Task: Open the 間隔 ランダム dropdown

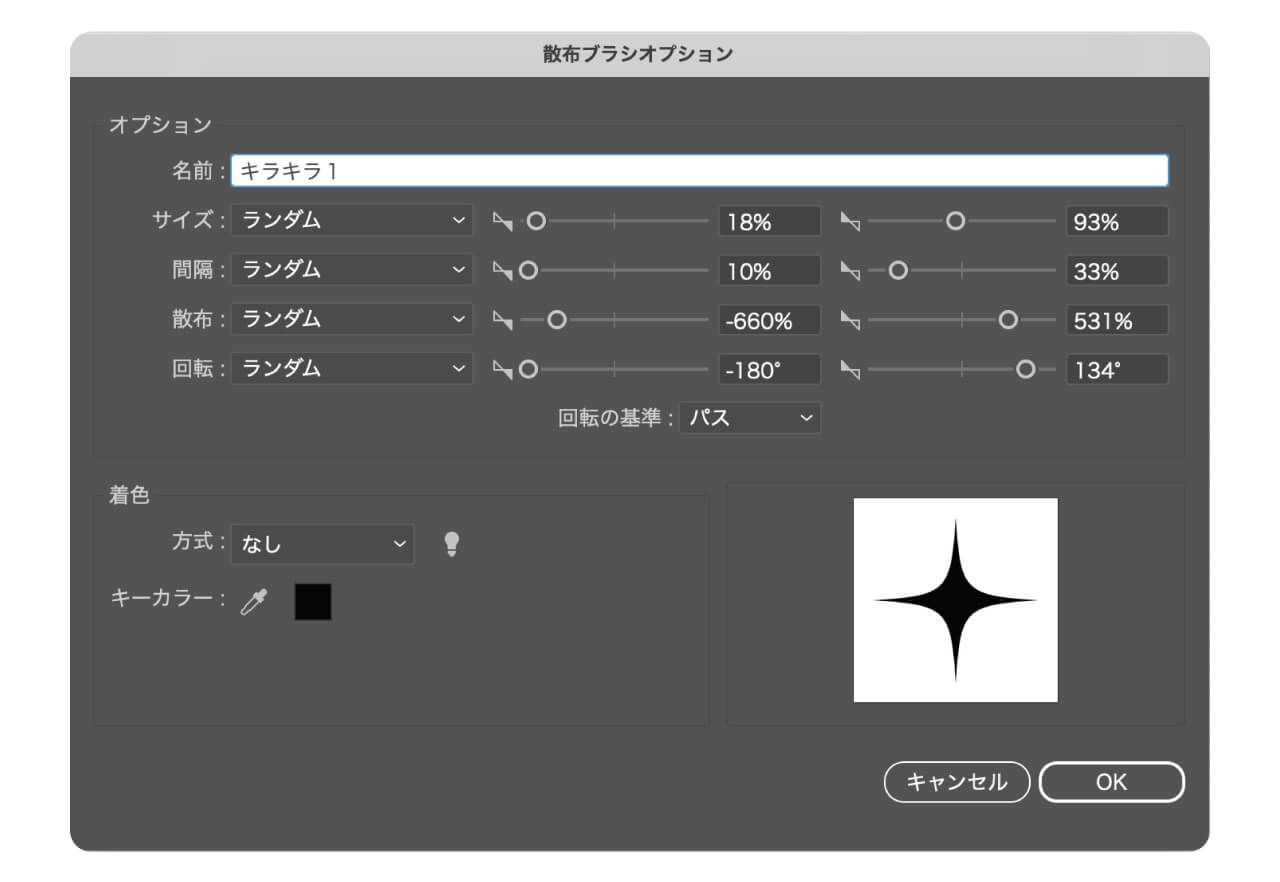Action: tap(351, 270)
